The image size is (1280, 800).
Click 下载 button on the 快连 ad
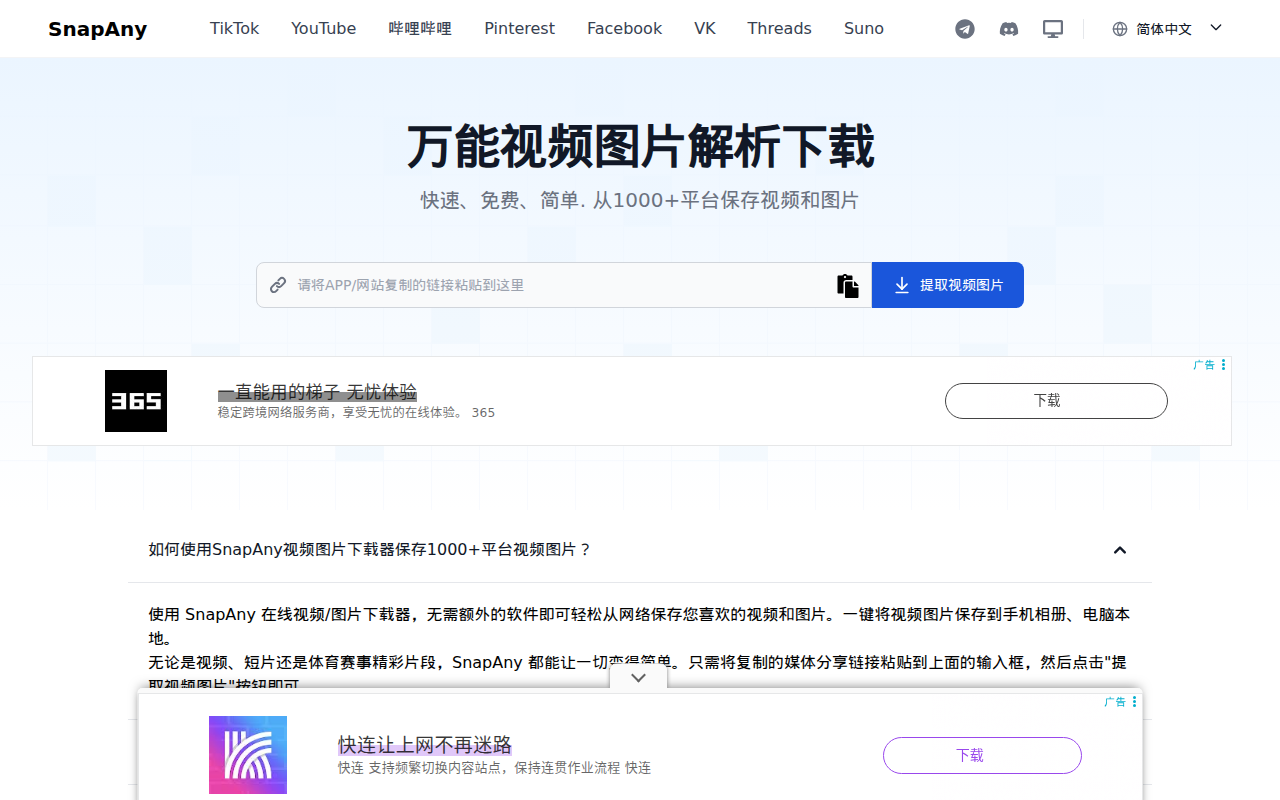(x=982, y=755)
